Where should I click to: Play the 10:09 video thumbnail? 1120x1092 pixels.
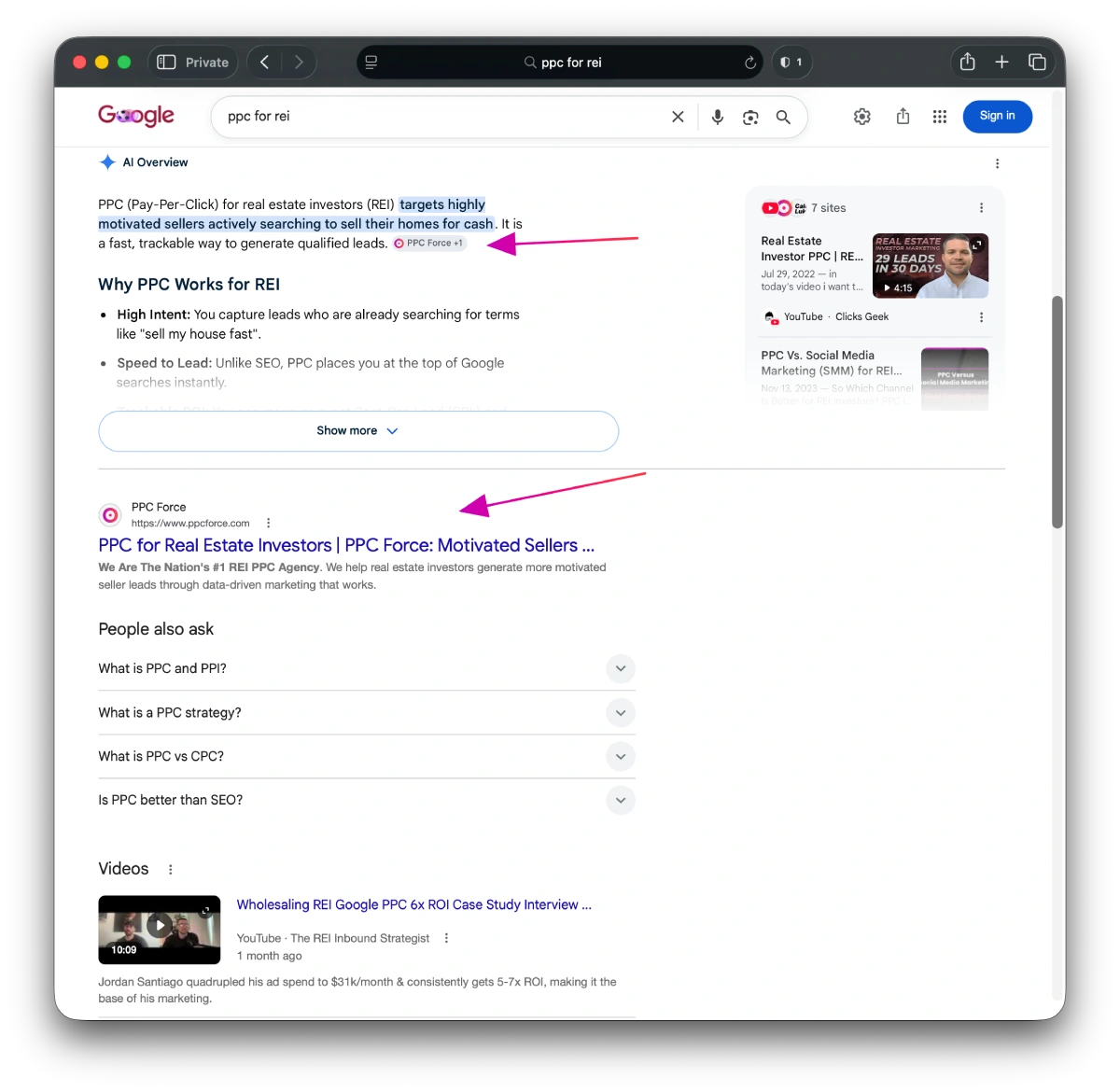click(x=160, y=930)
